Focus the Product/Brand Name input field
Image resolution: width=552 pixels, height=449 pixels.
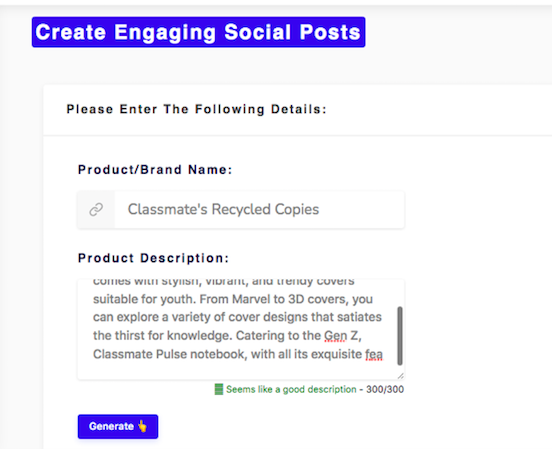click(259, 210)
